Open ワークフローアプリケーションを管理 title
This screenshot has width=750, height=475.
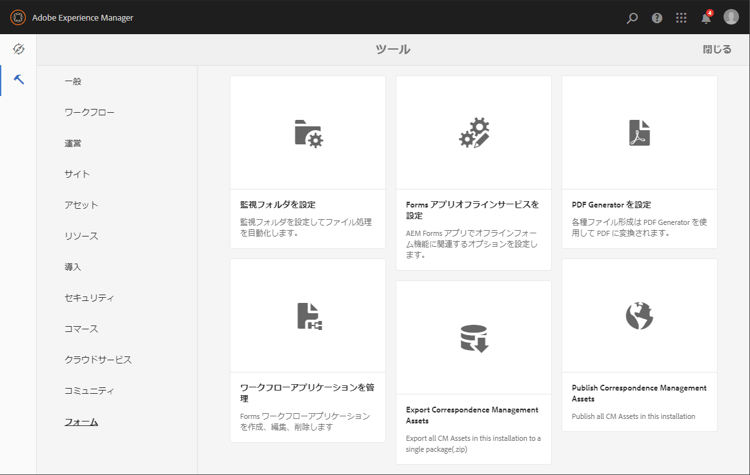307,393
